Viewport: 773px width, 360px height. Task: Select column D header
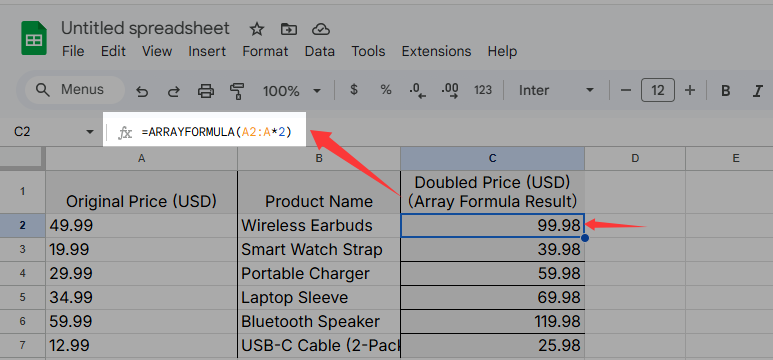[x=635, y=158]
